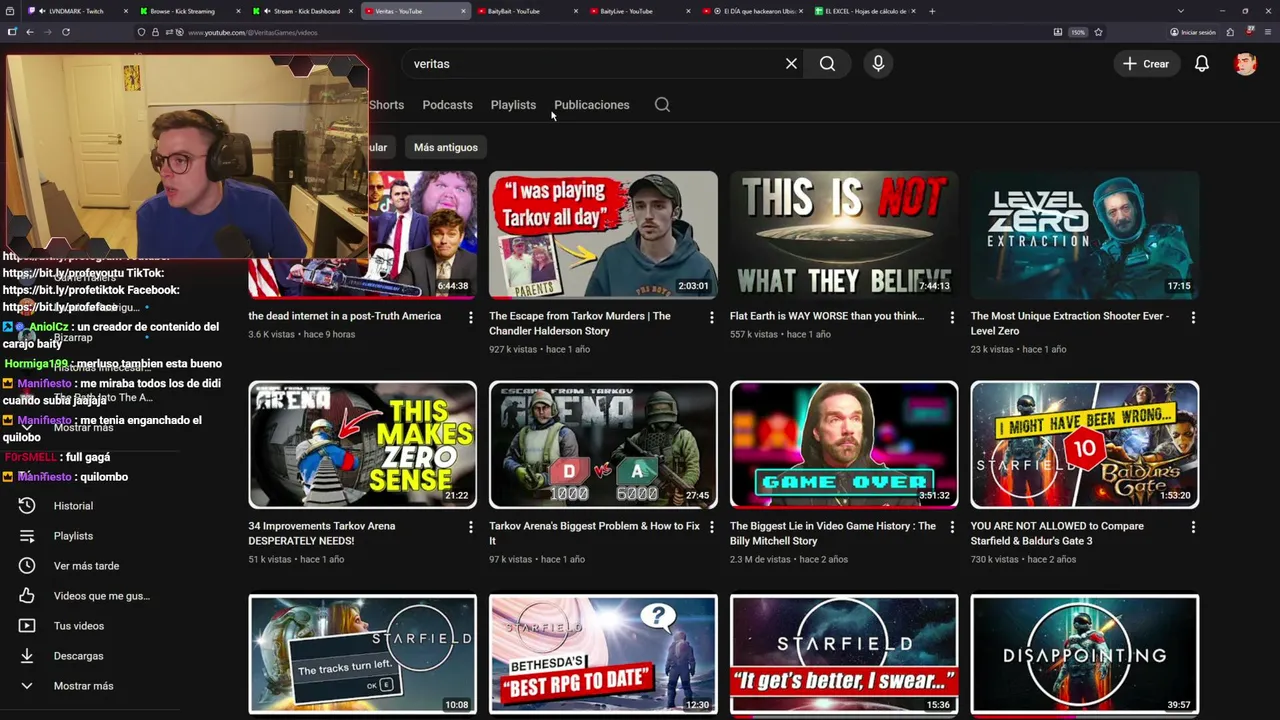Viewport: 1280px width, 720px height.
Task: Click the magnifier search button beside search box
Action: pyautogui.click(x=827, y=63)
